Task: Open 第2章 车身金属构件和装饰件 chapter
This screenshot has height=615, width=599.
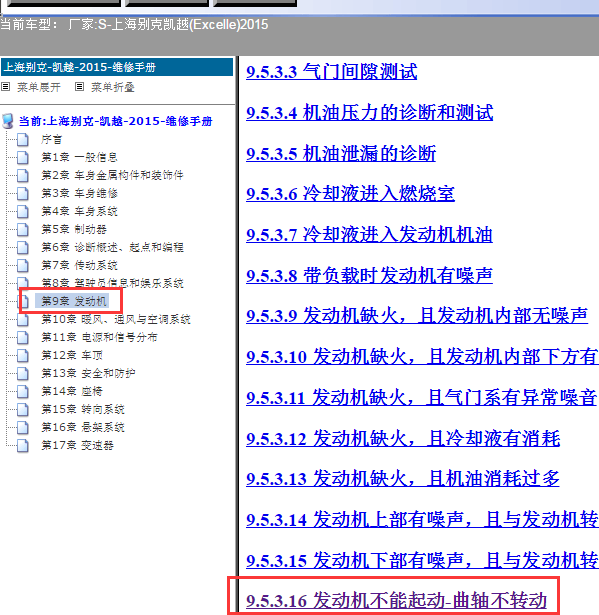Action: click(112, 175)
